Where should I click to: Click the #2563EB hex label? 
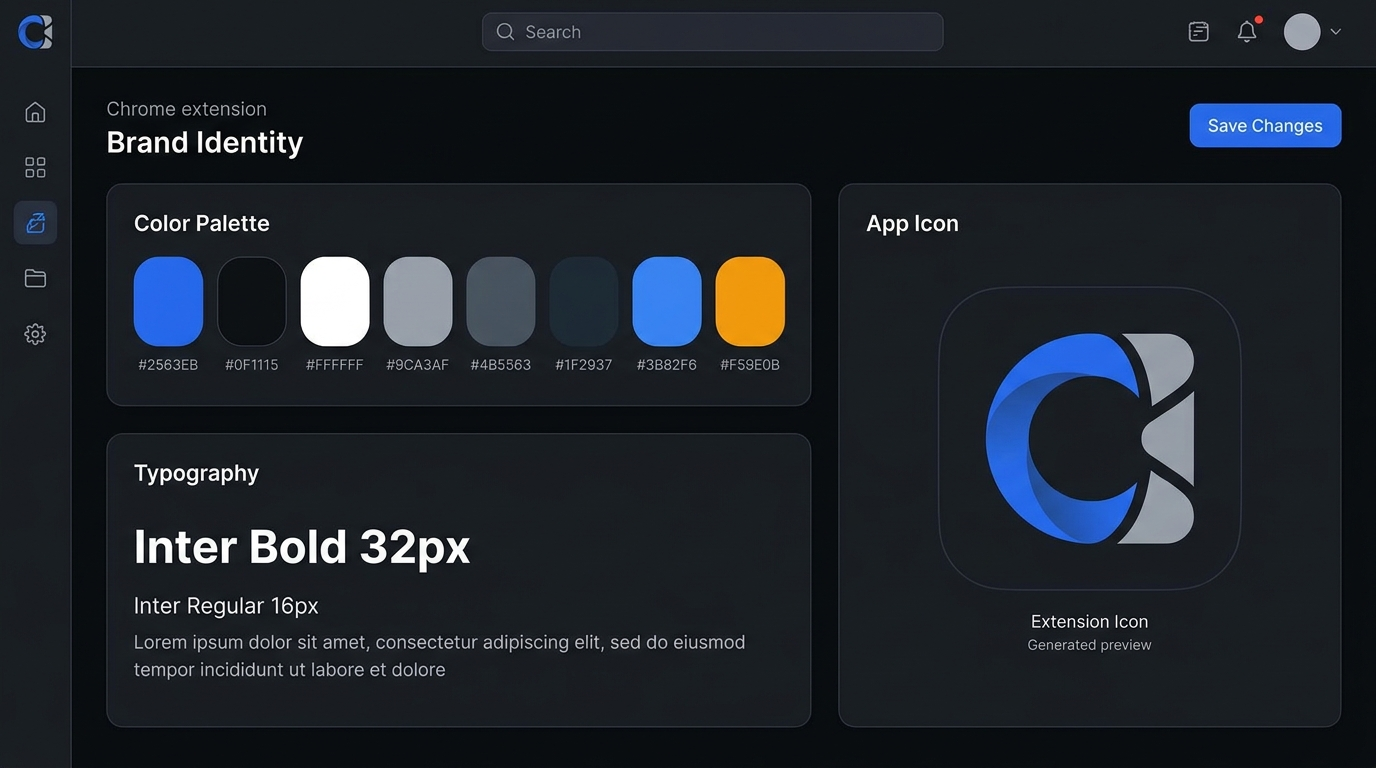tap(168, 365)
